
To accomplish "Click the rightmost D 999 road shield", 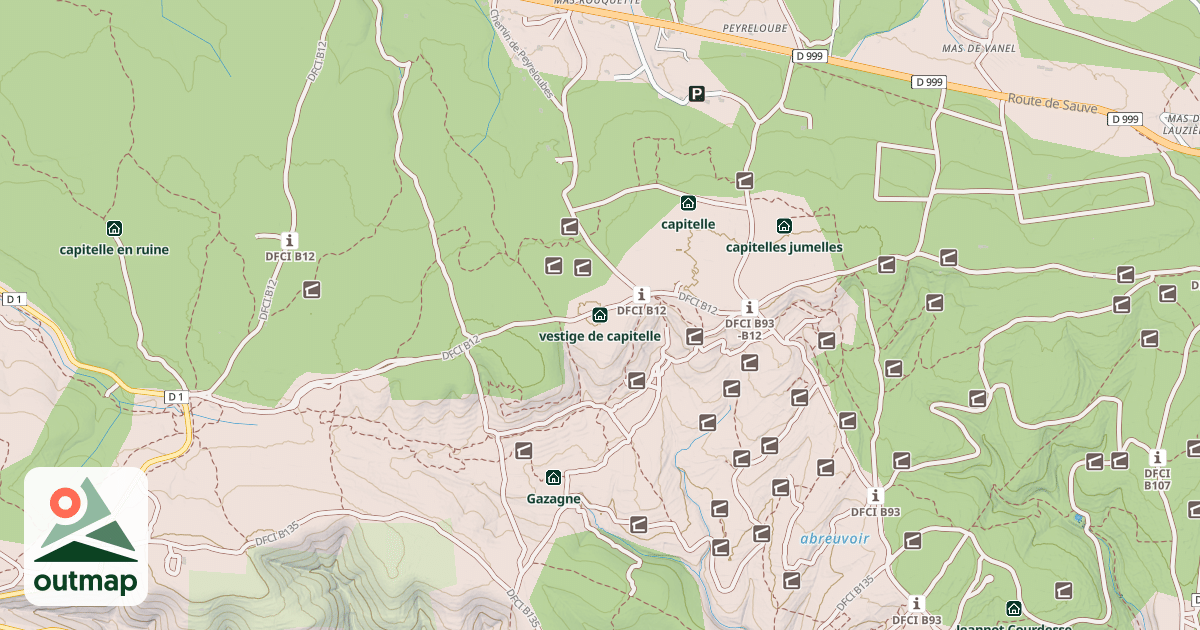I will click(1125, 119).
